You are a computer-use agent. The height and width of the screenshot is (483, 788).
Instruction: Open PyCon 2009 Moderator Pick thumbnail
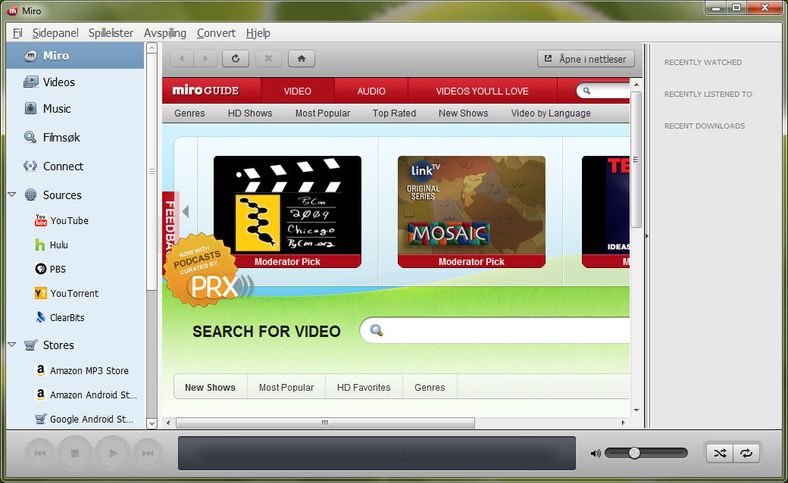coord(287,212)
